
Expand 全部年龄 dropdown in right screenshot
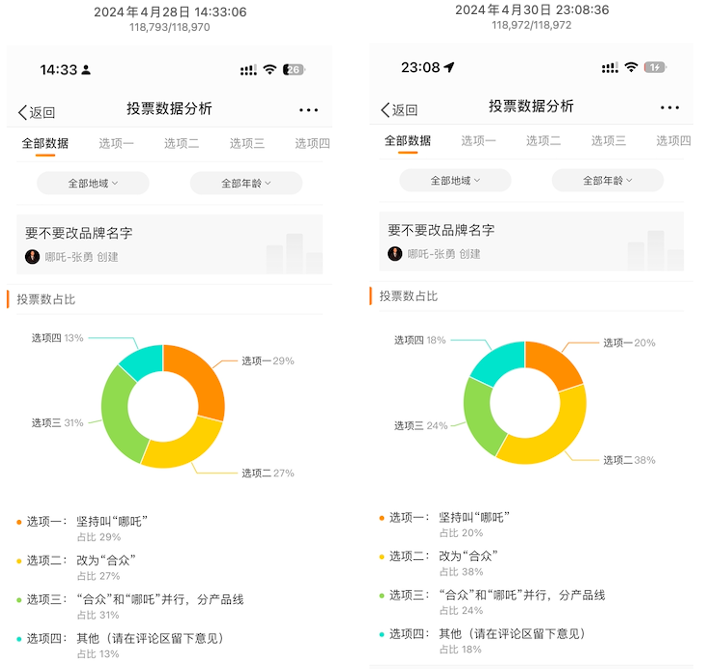click(608, 180)
